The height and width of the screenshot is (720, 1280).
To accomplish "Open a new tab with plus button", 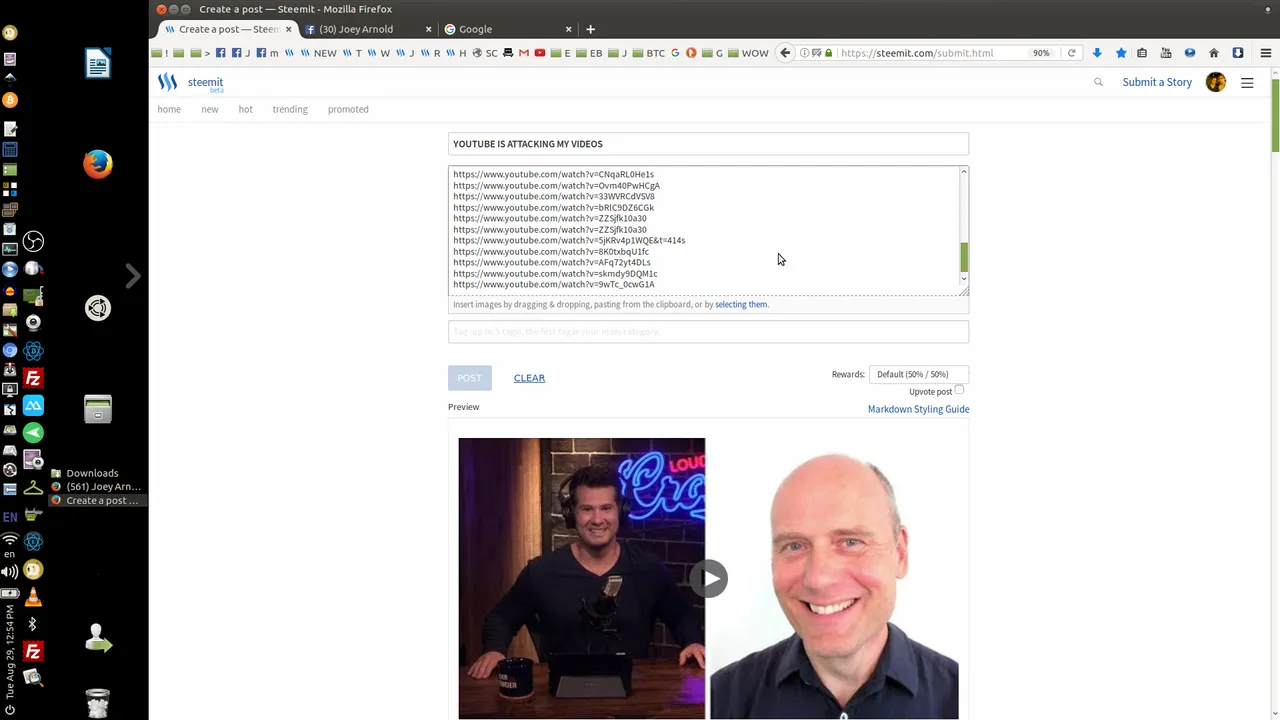I will click(590, 29).
